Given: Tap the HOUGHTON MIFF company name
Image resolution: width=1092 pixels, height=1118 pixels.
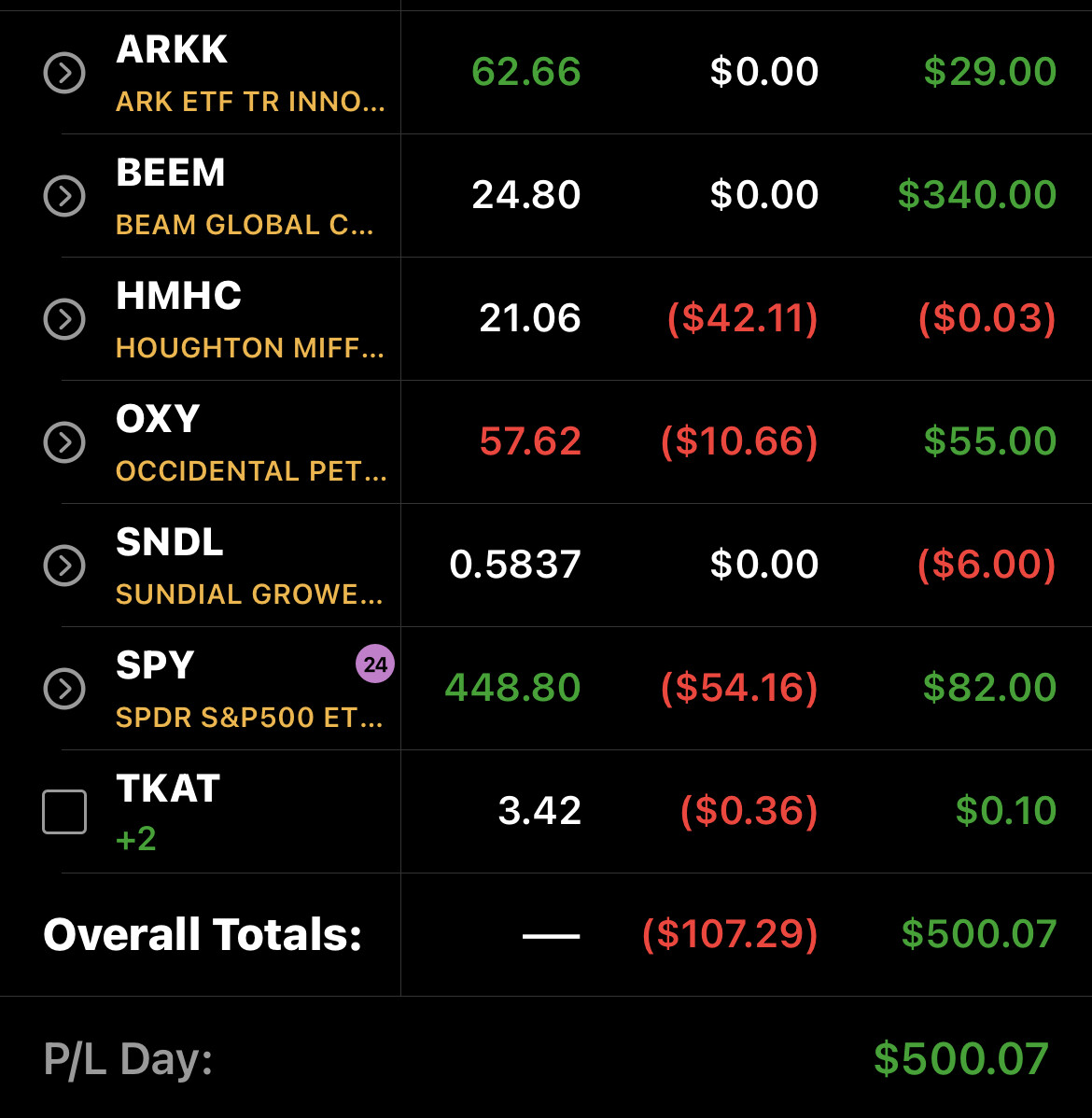Looking at the screenshot, I should pyautogui.click(x=249, y=348).
